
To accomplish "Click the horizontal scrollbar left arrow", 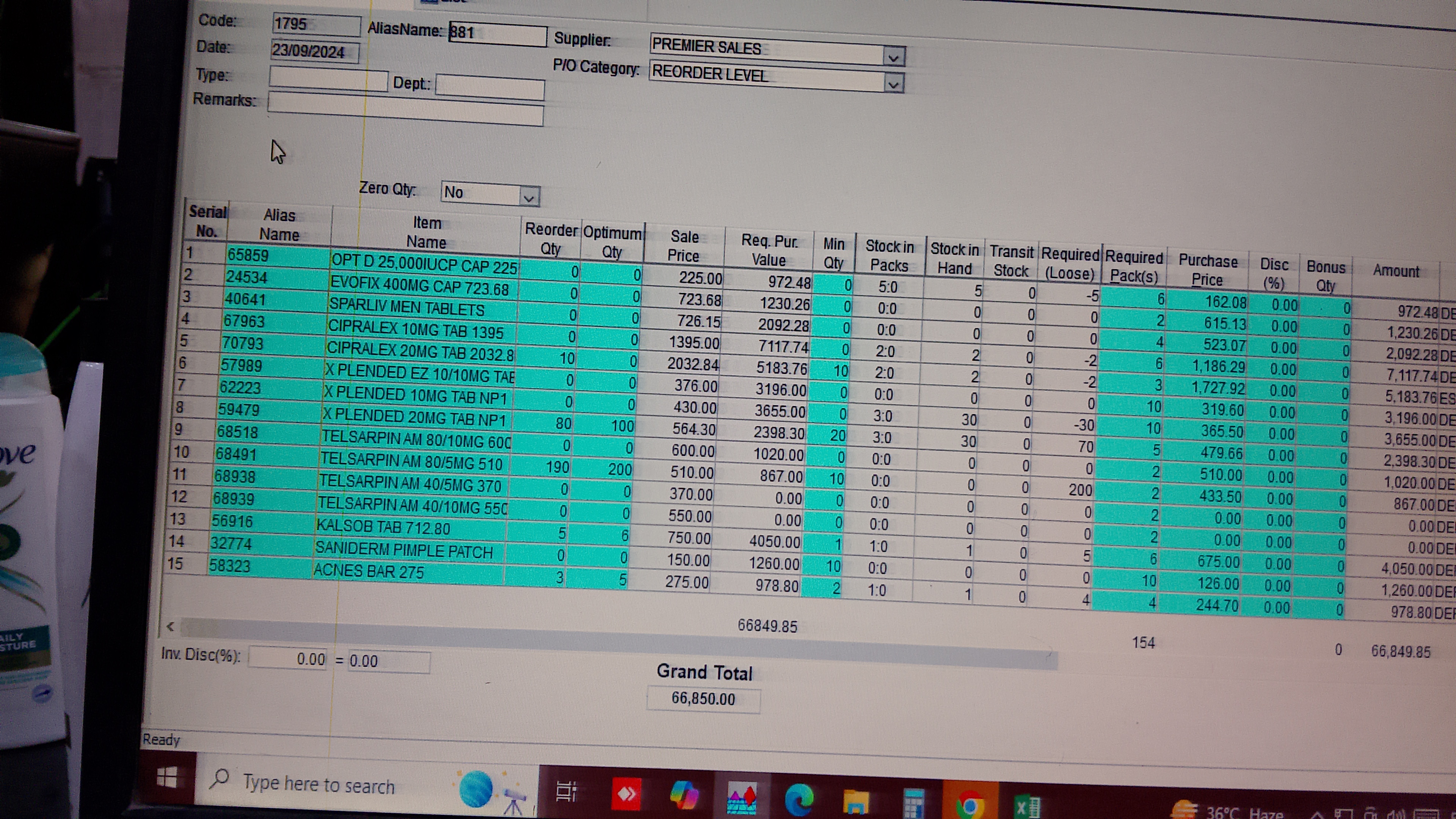I will (170, 626).
